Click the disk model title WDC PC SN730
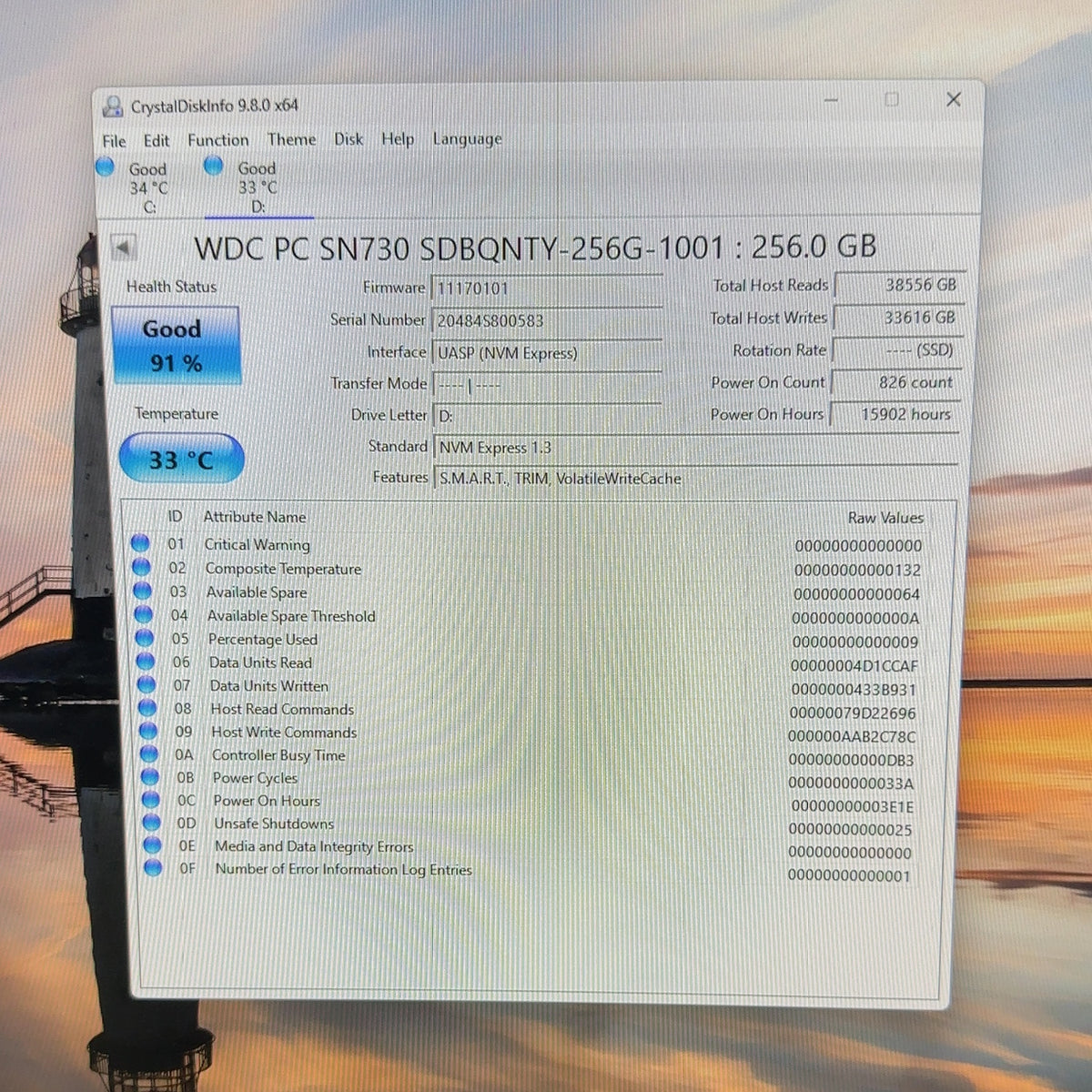The height and width of the screenshot is (1092, 1092). (x=535, y=247)
